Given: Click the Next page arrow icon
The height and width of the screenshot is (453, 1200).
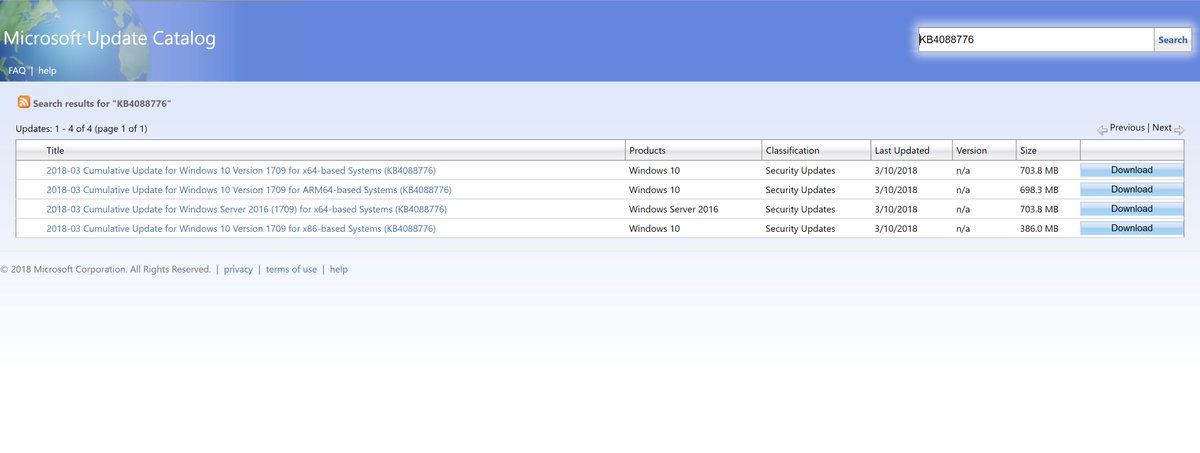Looking at the screenshot, I should click(1179, 130).
